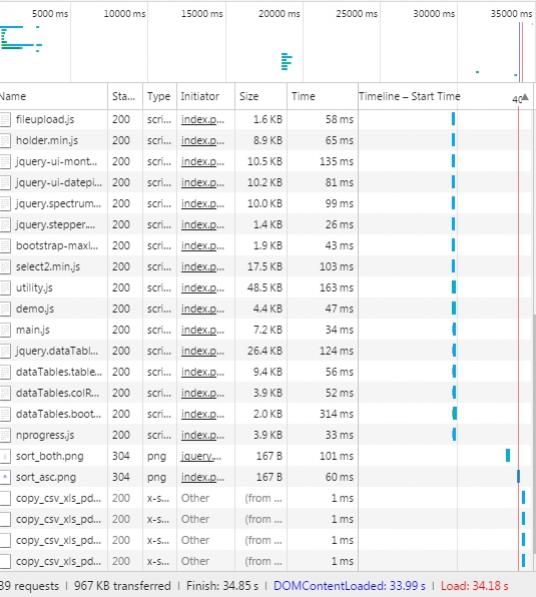The height and width of the screenshot is (597, 536).
Task: Click the 20000 ms cluster in overview
Action: pos(286,62)
